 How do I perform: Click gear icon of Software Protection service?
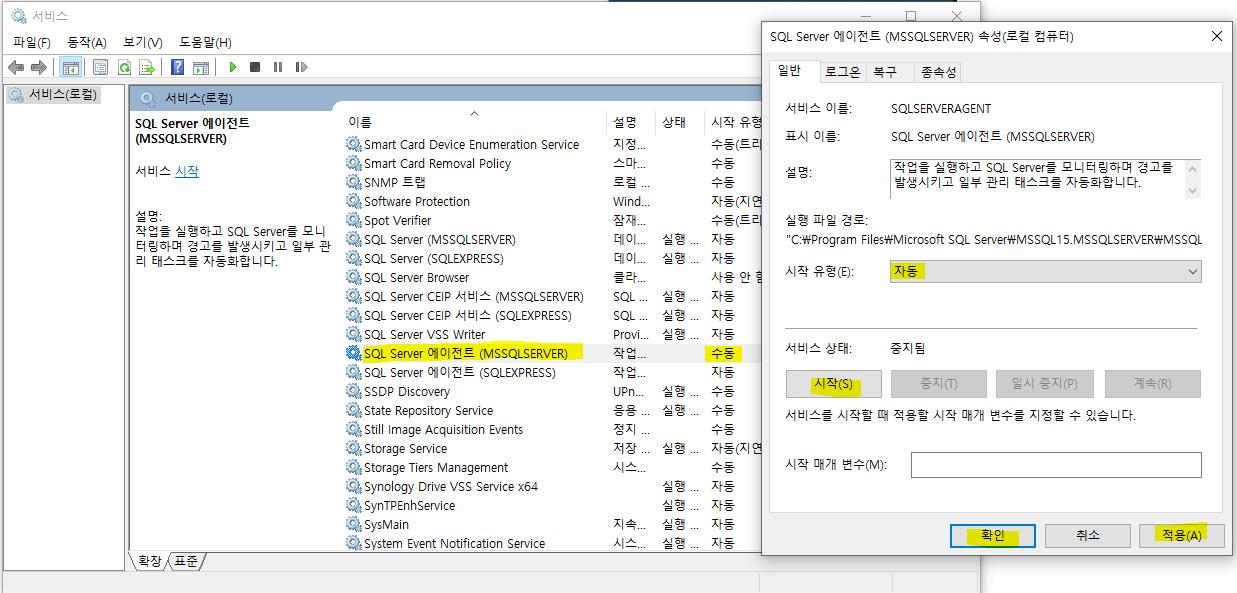[x=354, y=201]
